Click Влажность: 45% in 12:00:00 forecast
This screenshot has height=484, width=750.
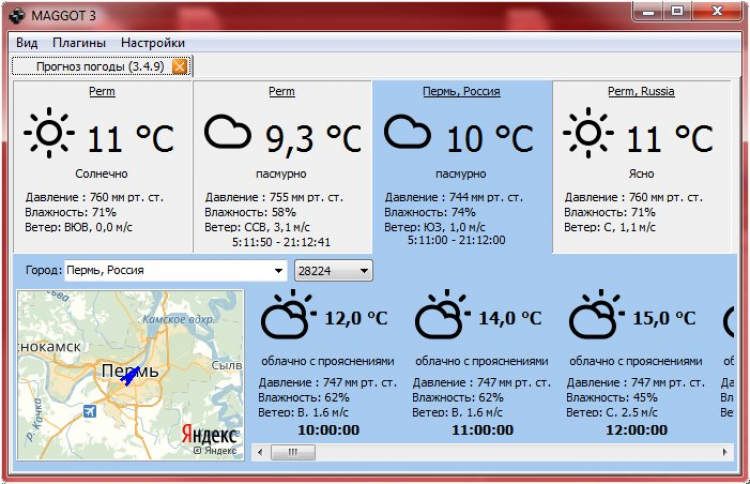click(x=612, y=397)
